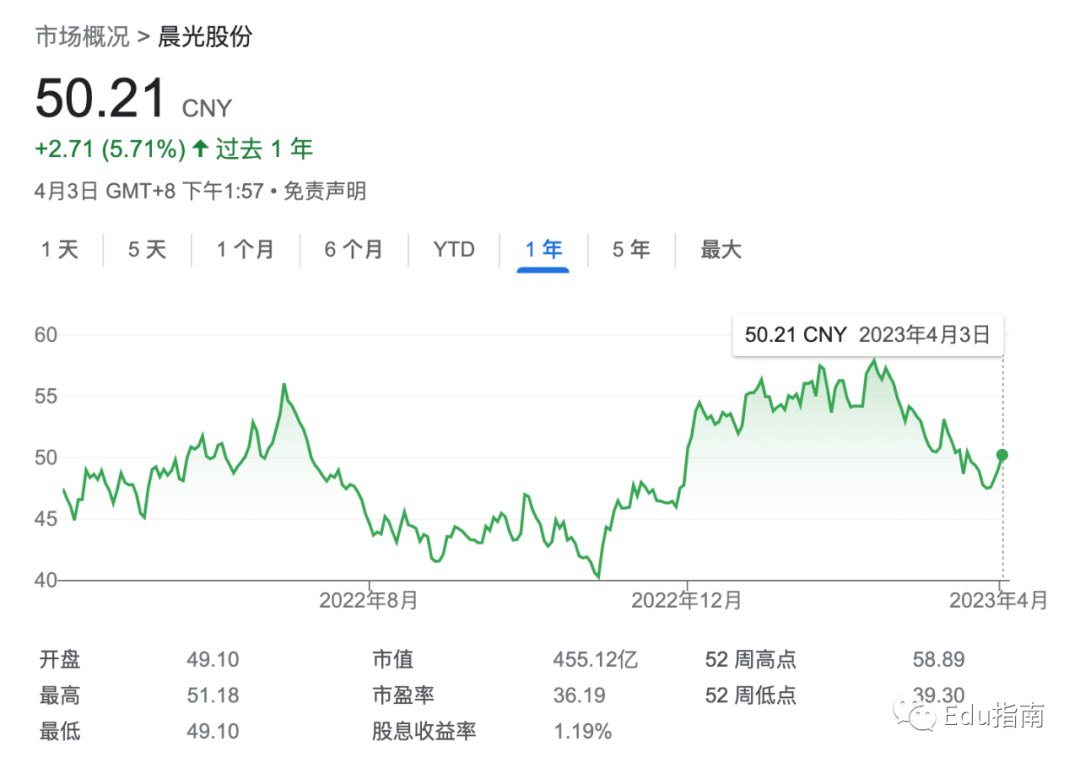1080x763 pixels.
Task: Click the 最高 value 51.18
Action: pos(213,696)
